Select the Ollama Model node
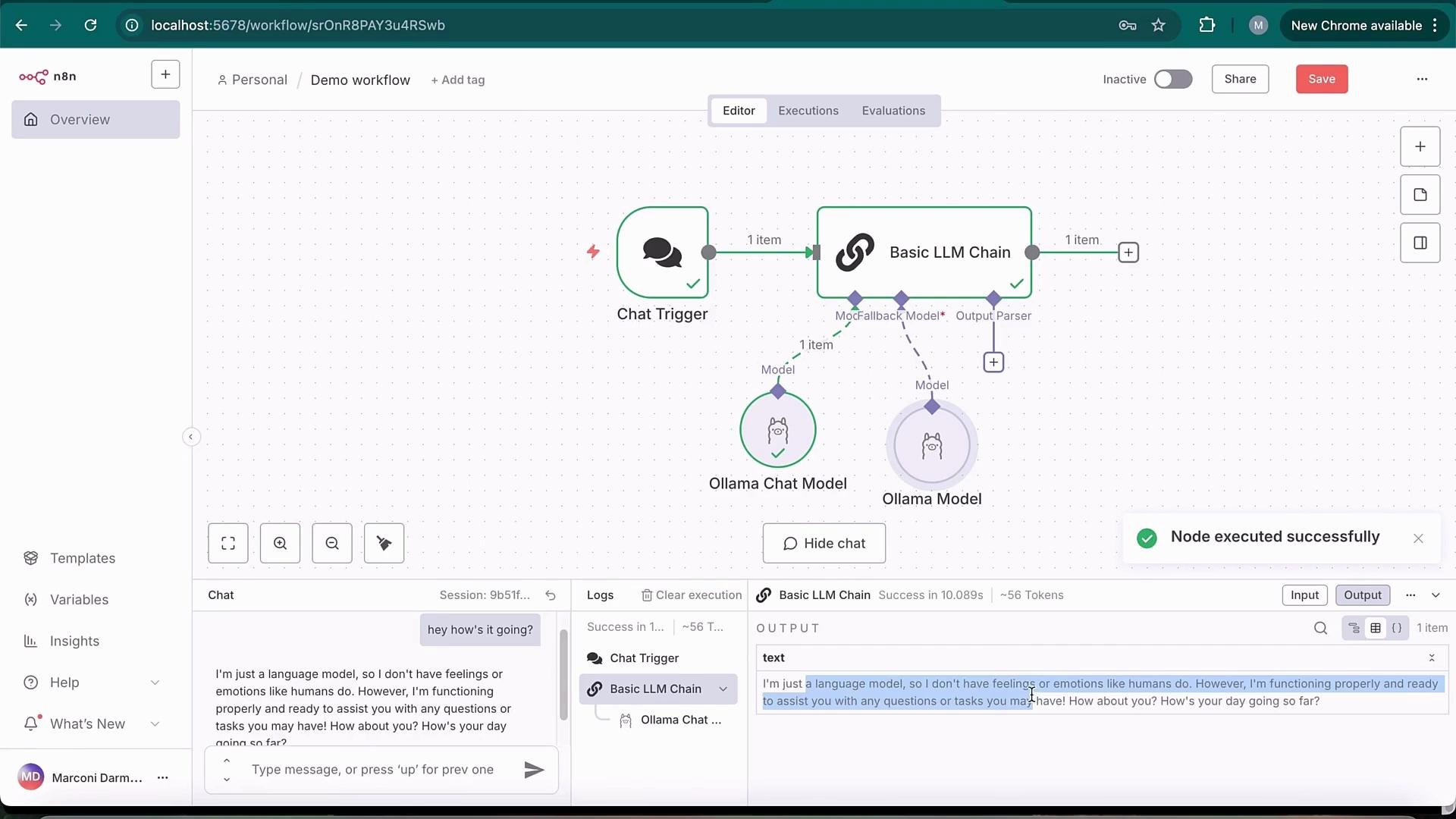This screenshot has width=1456, height=819. click(932, 446)
